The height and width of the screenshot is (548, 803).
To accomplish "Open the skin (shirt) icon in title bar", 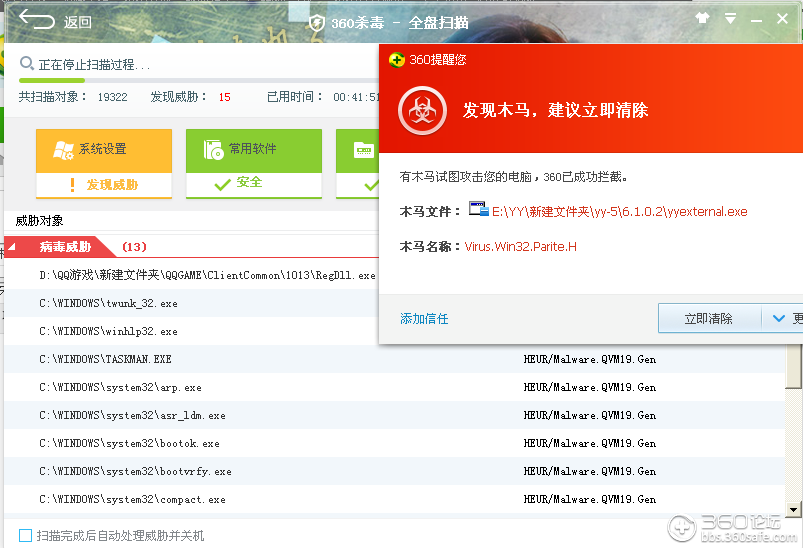I will coord(702,19).
